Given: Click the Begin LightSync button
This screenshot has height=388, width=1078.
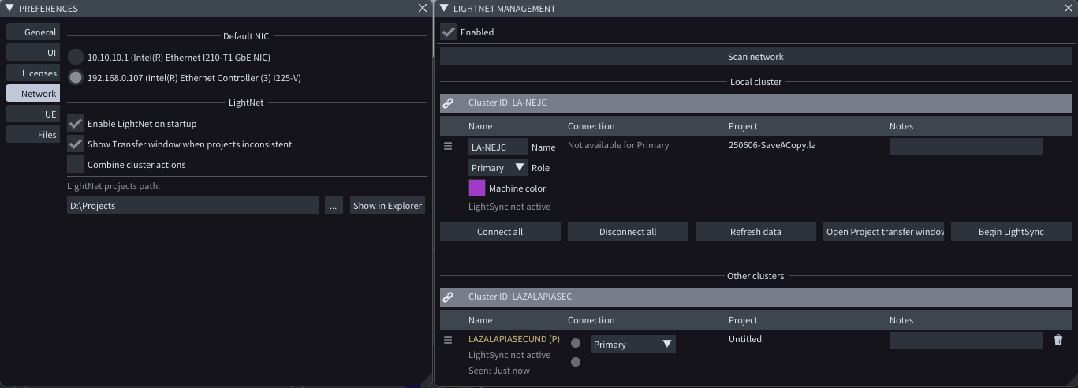Looking at the screenshot, I should tap(1011, 232).
